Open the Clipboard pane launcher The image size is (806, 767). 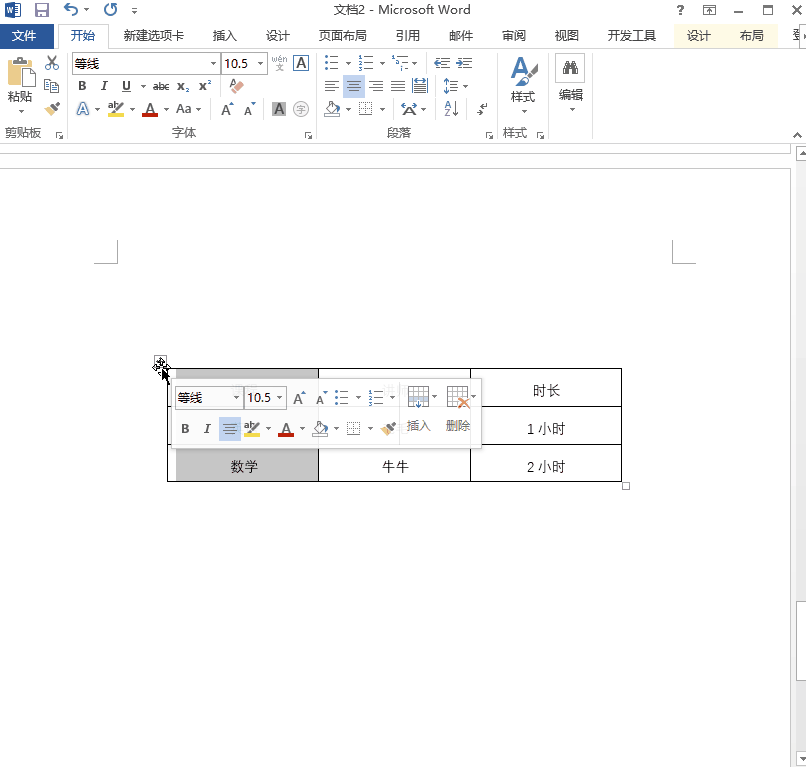point(59,135)
